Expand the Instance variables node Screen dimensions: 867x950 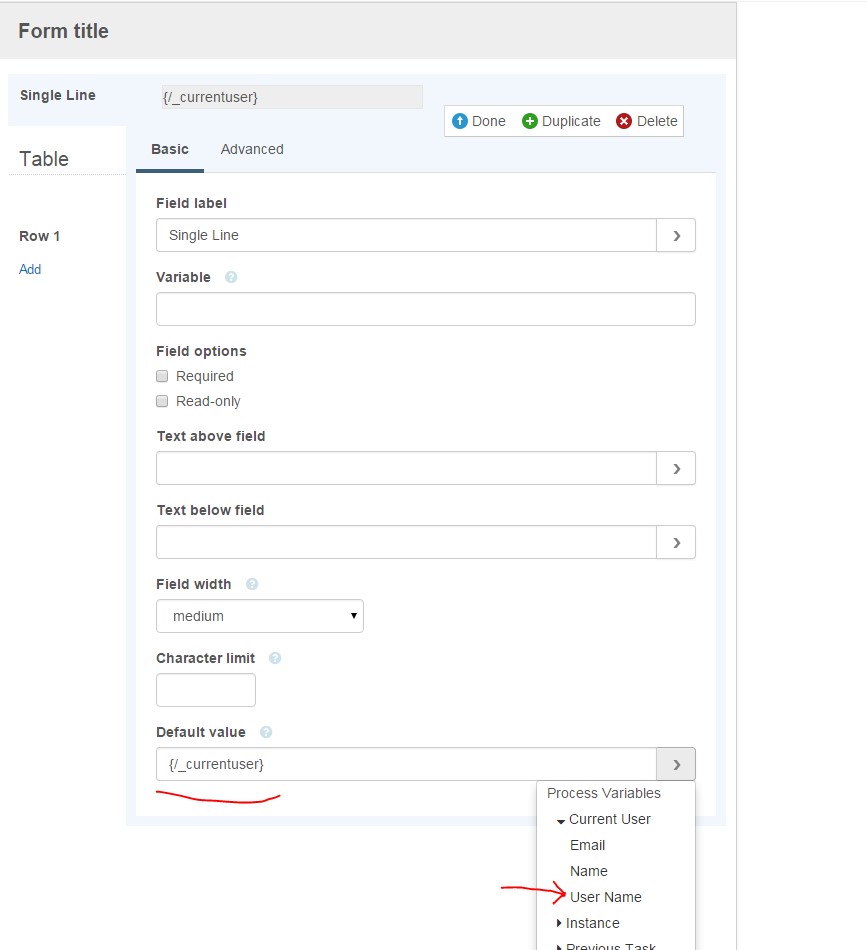(559, 923)
